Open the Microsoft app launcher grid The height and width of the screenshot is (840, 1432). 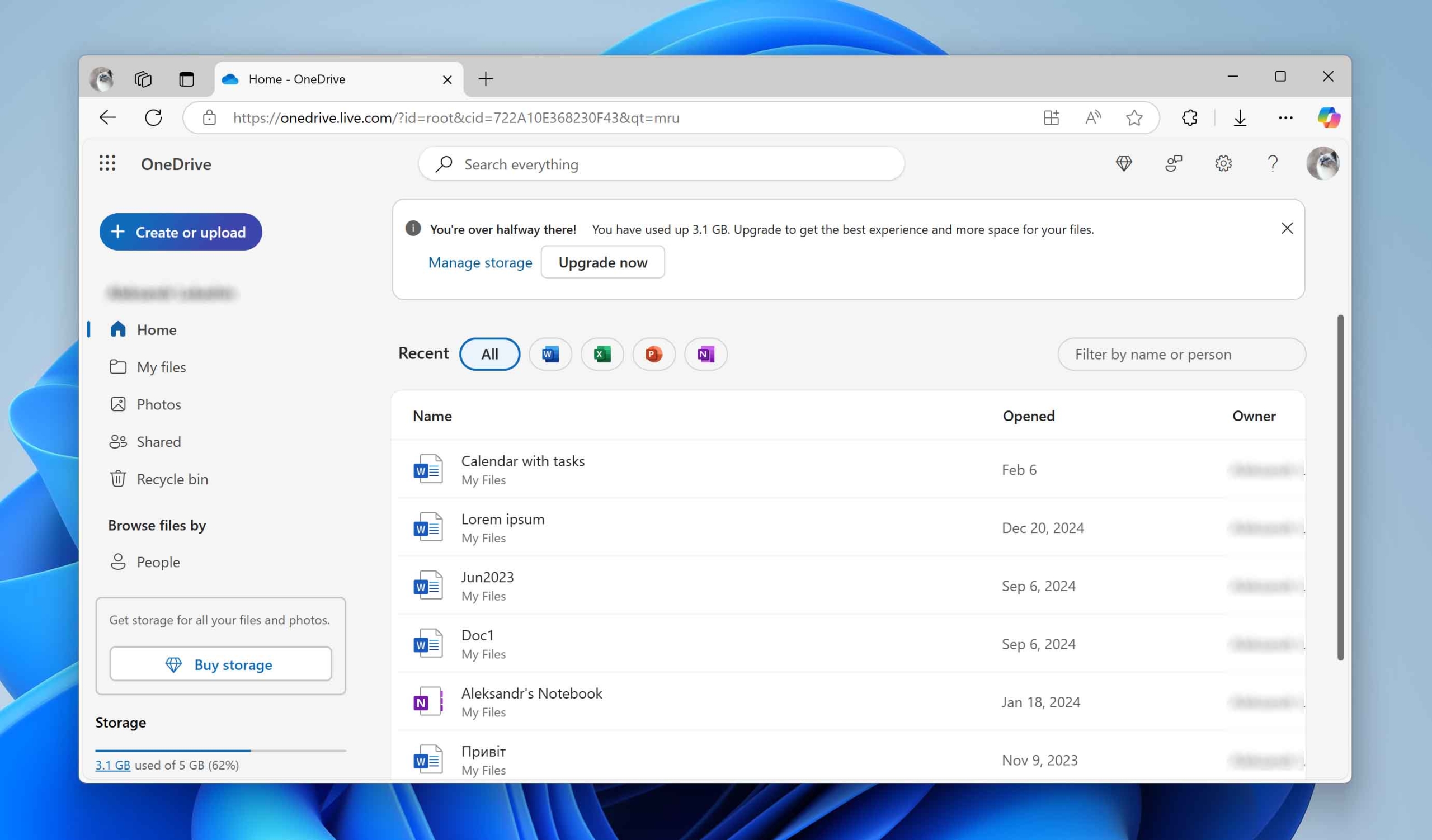(x=107, y=163)
